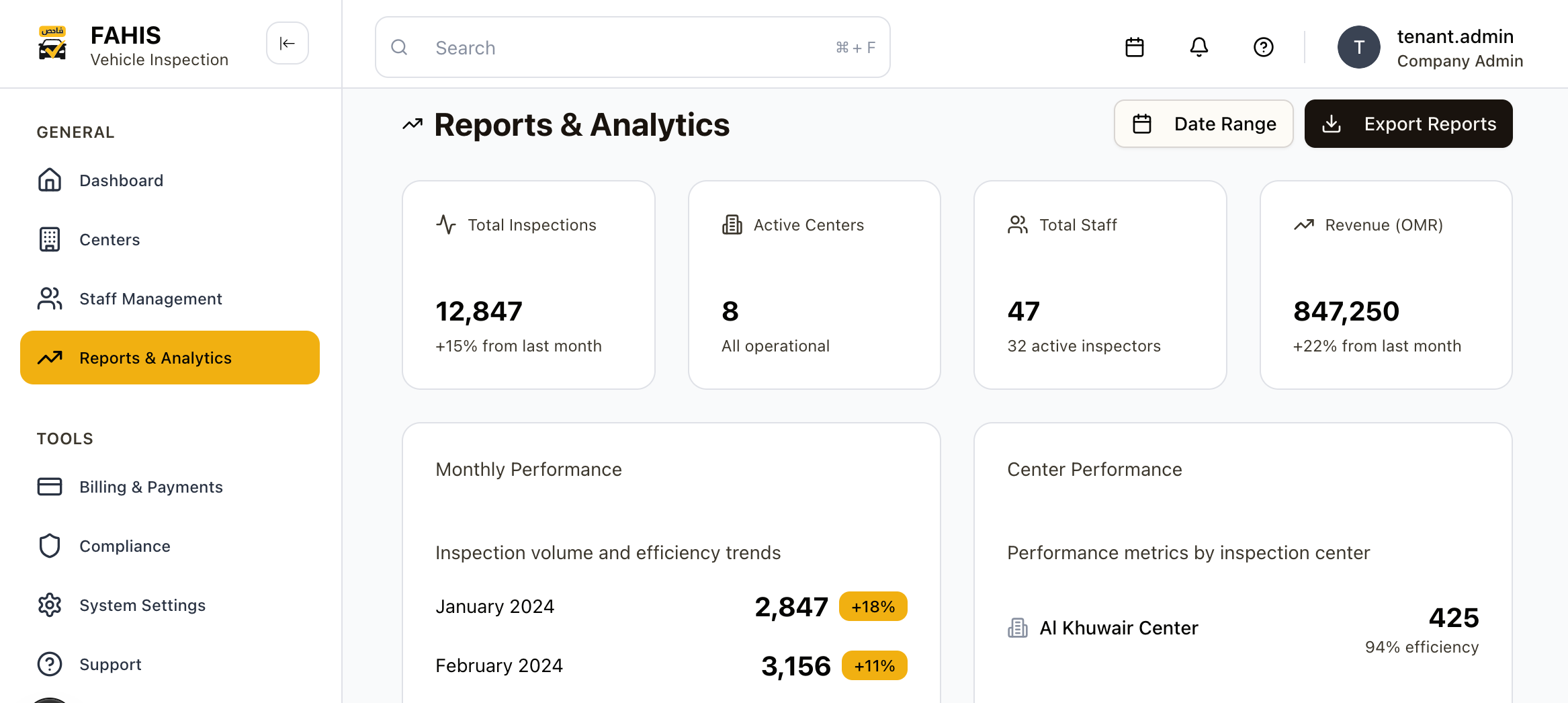This screenshot has width=1568, height=703.
Task: Open the tenant.admin profile avatar
Action: coord(1358,47)
